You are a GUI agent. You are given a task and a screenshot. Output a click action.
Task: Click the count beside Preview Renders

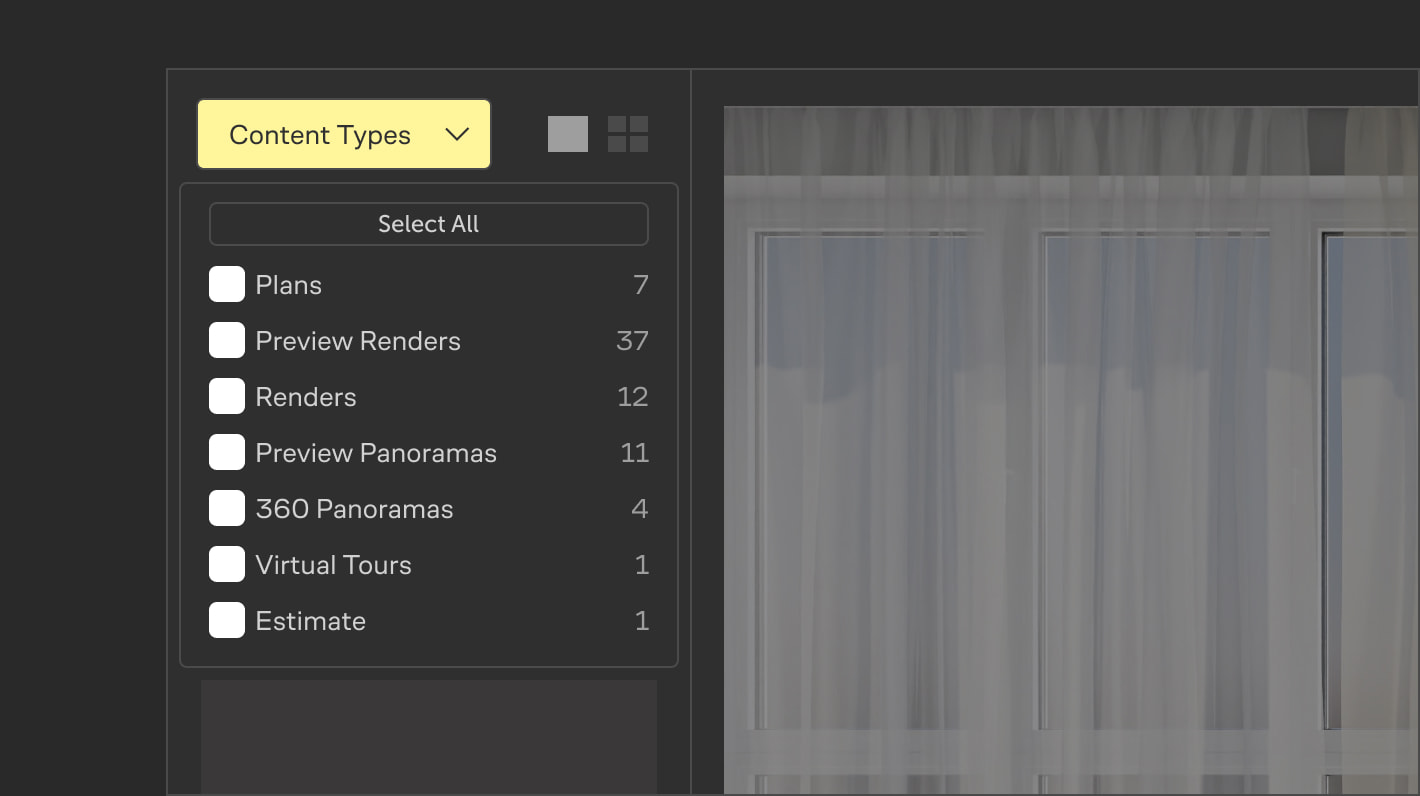[632, 340]
